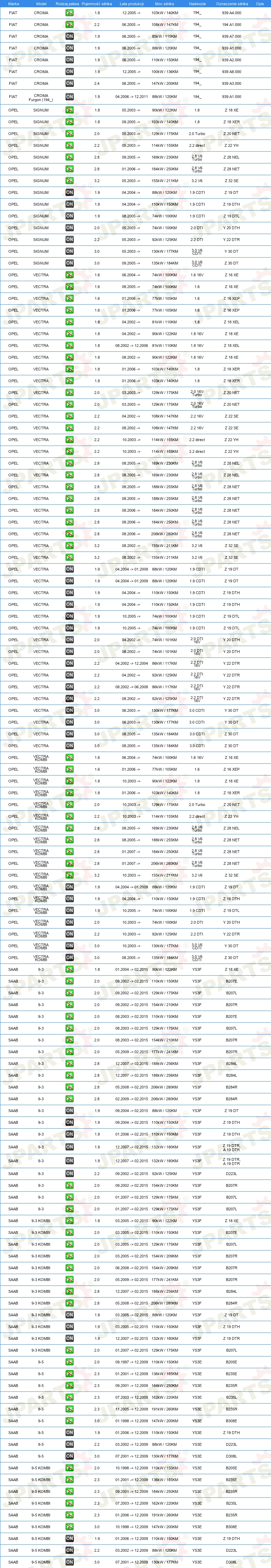Click the '09.1997 -> 12.2009' production years cell
This screenshot has width=271, height=1568.
point(132,1362)
